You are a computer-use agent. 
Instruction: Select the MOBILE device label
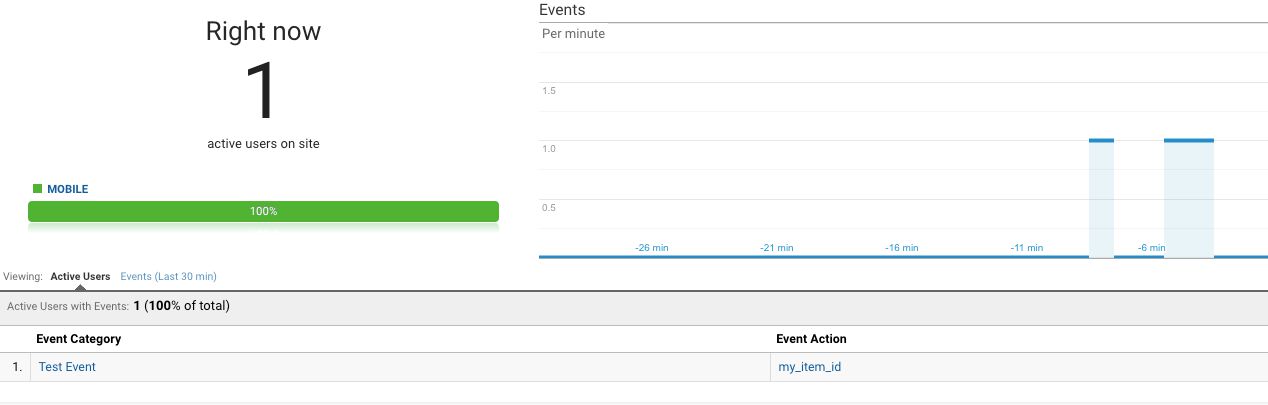point(68,189)
